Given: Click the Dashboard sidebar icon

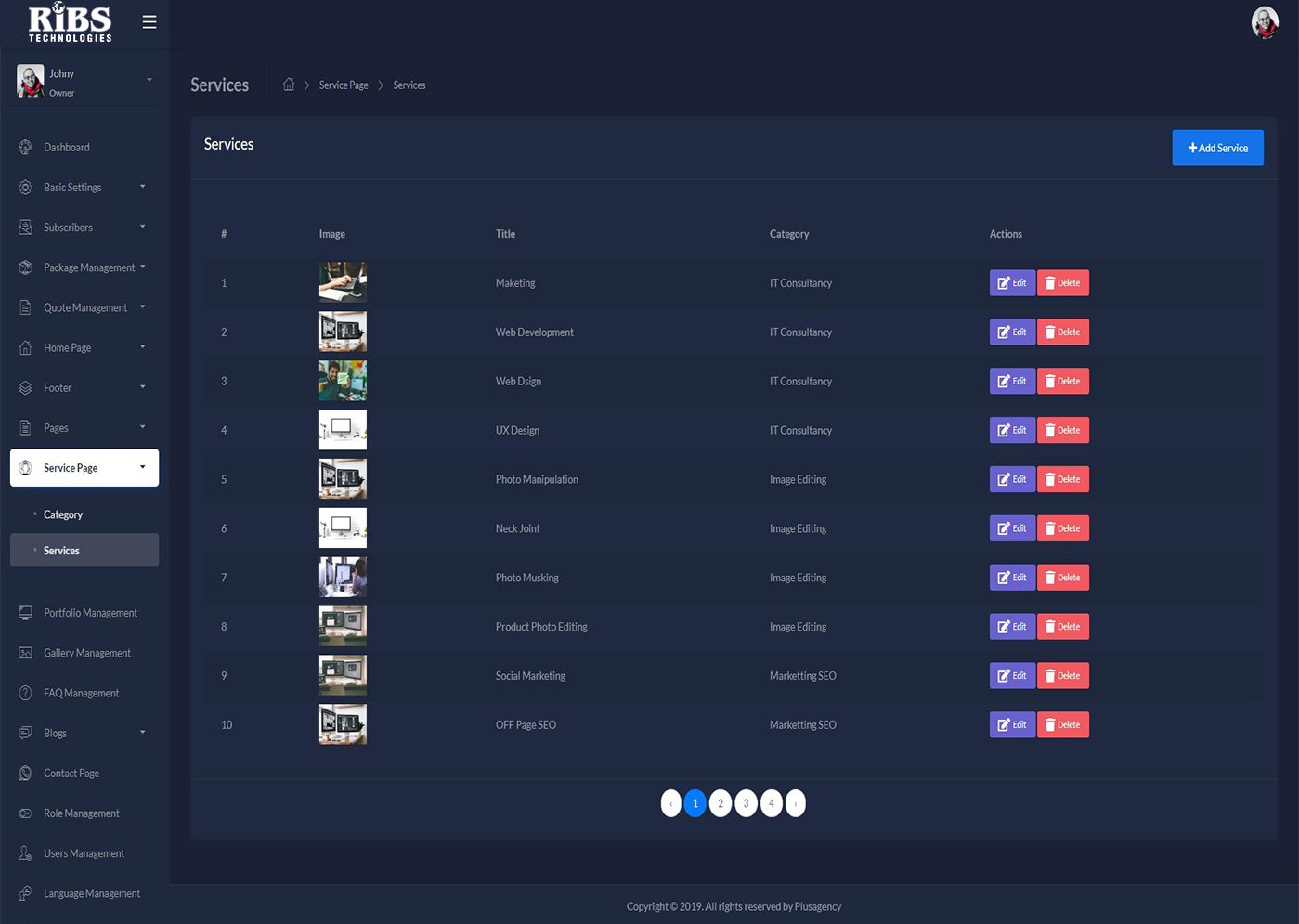Looking at the screenshot, I should click(25, 147).
